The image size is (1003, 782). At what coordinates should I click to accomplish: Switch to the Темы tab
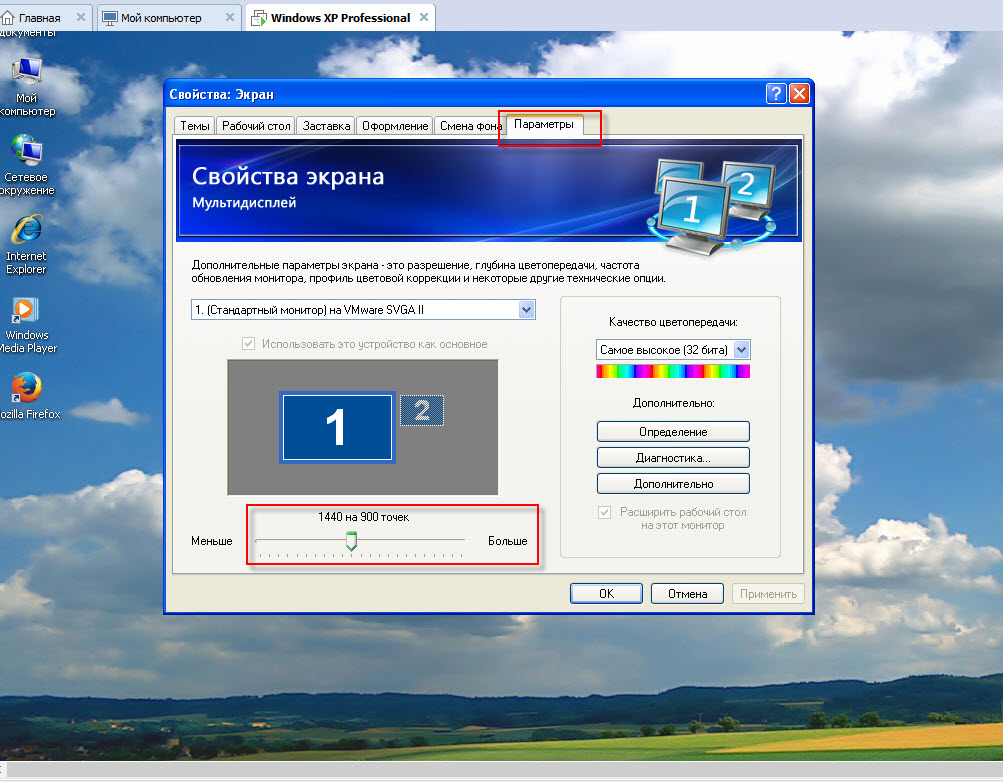194,126
